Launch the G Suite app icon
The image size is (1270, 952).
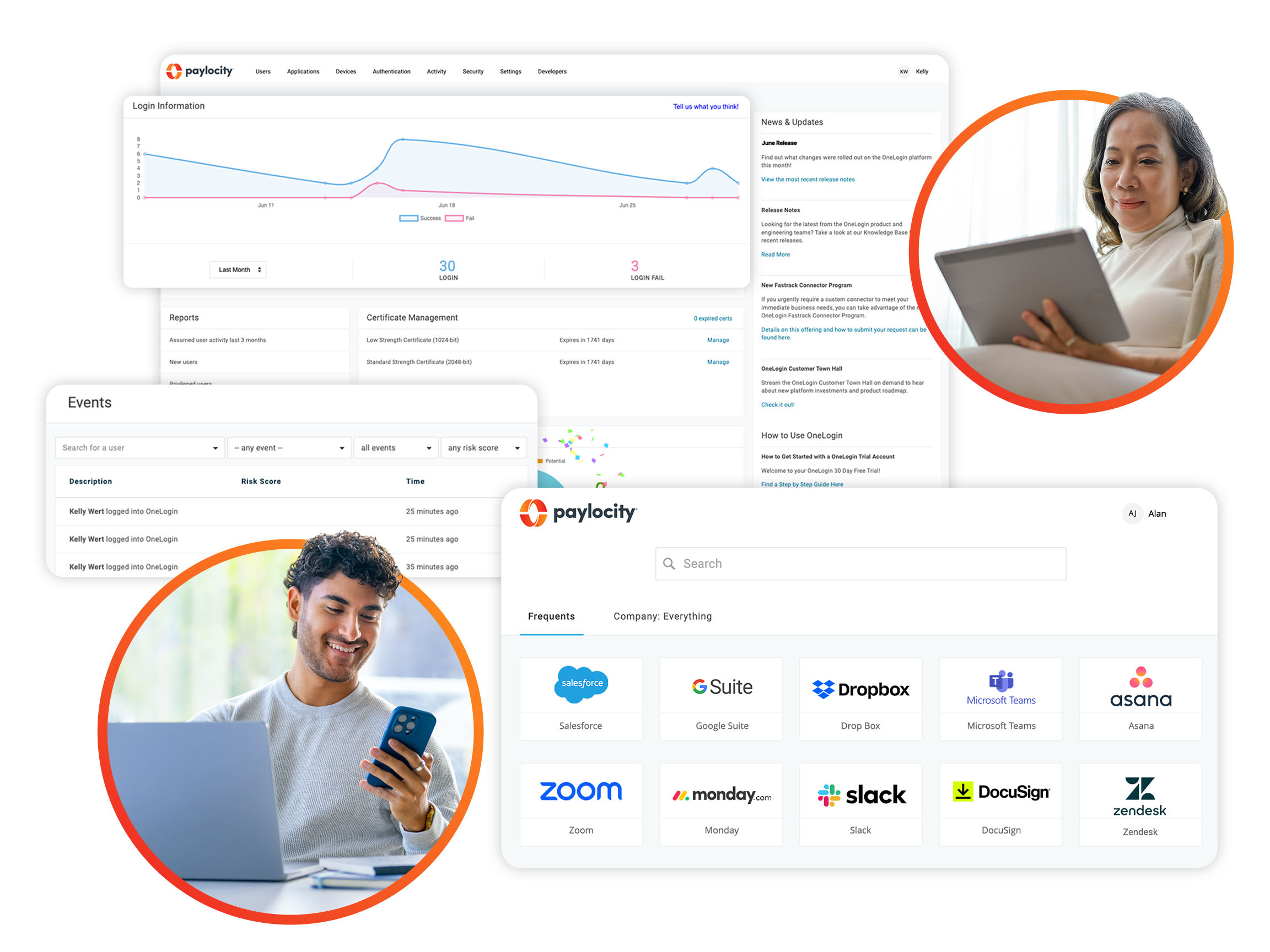[x=722, y=686]
